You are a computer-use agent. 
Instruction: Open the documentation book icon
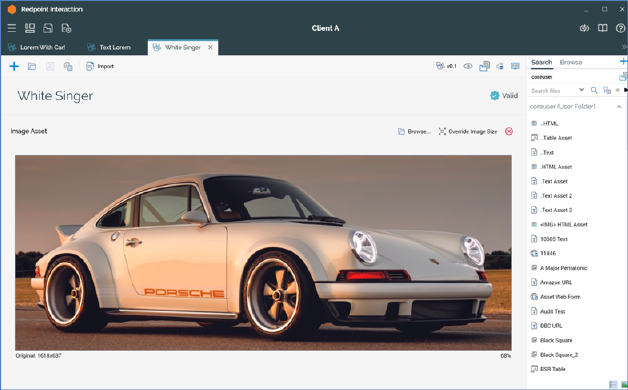[602, 28]
